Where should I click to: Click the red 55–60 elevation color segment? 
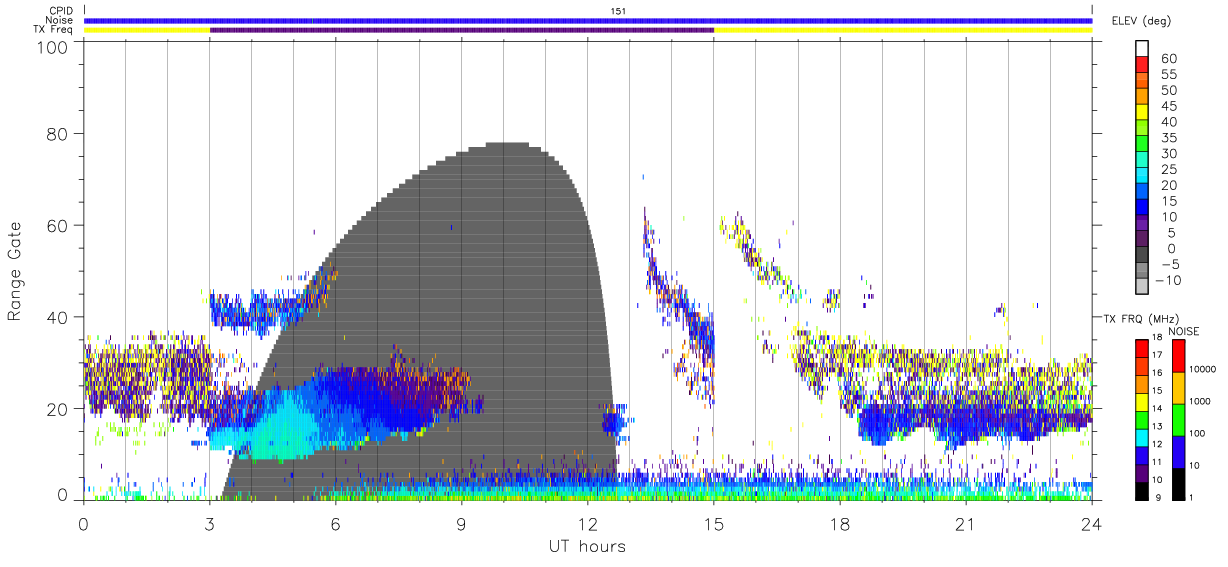click(x=1142, y=66)
